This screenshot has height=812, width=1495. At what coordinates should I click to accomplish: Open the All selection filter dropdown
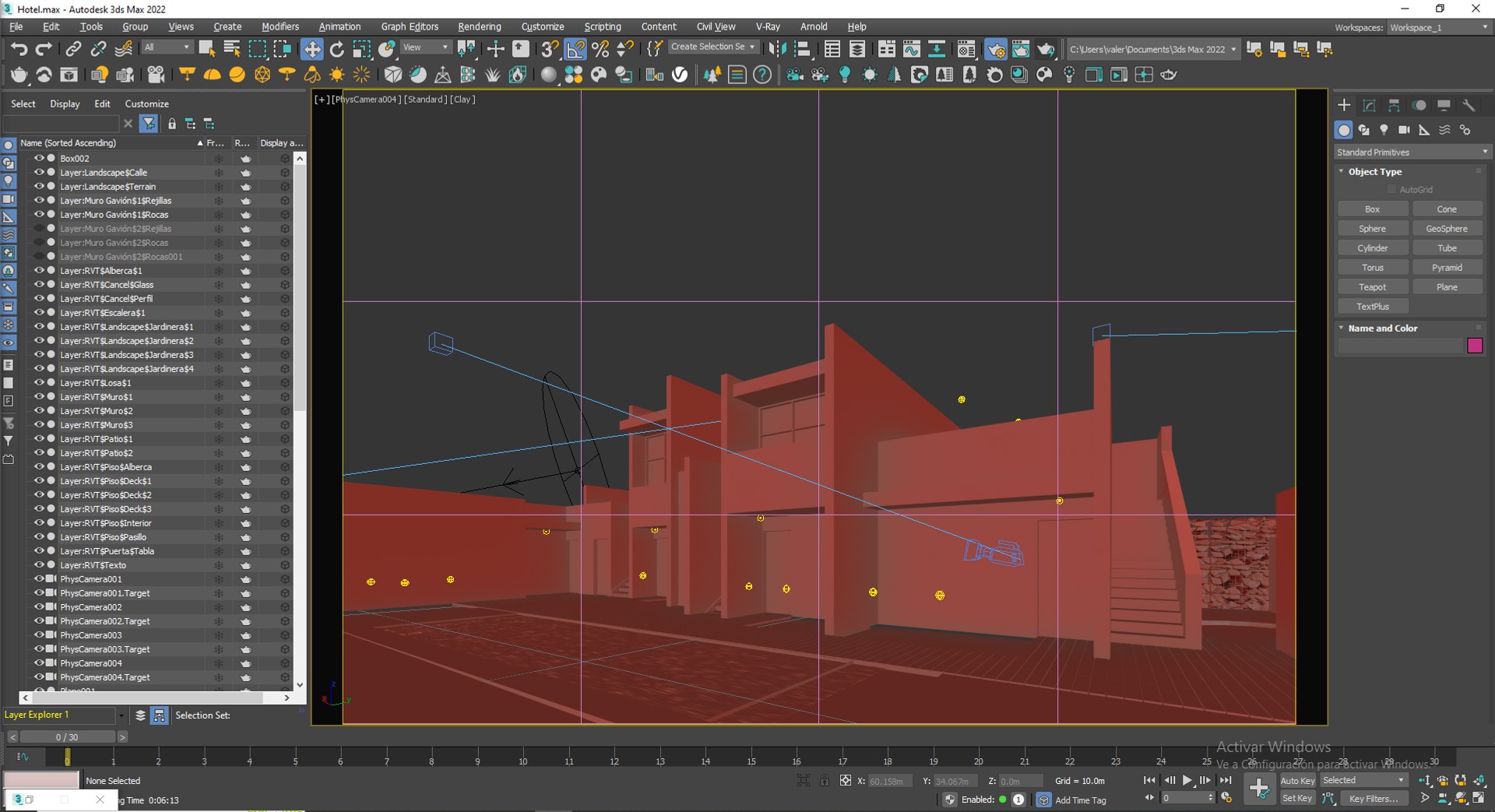(167, 47)
